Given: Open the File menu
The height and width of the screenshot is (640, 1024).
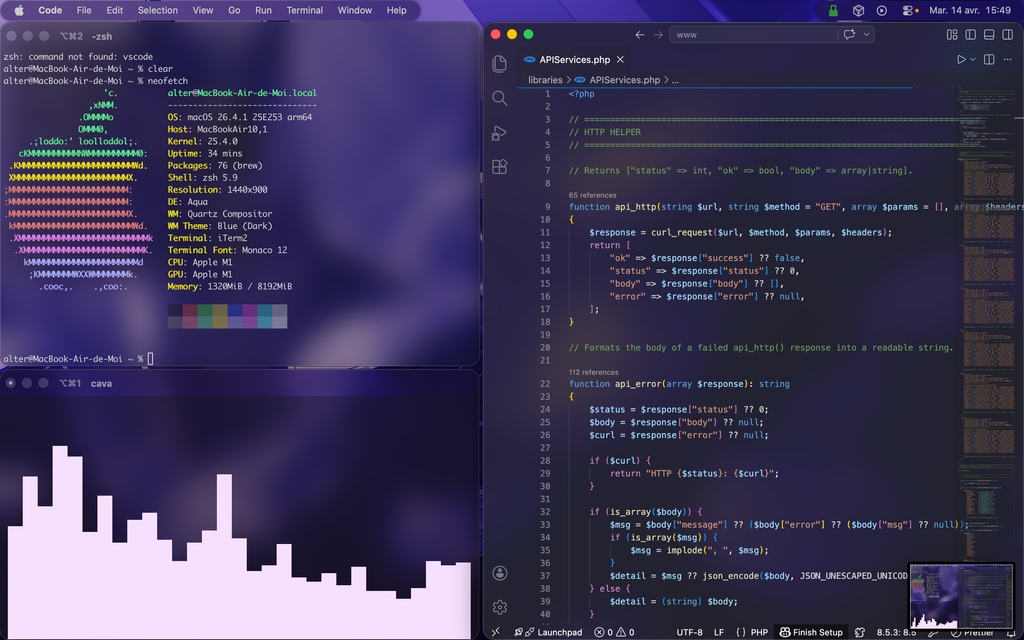Looking at the screenshot, I should tap(84, 10).
